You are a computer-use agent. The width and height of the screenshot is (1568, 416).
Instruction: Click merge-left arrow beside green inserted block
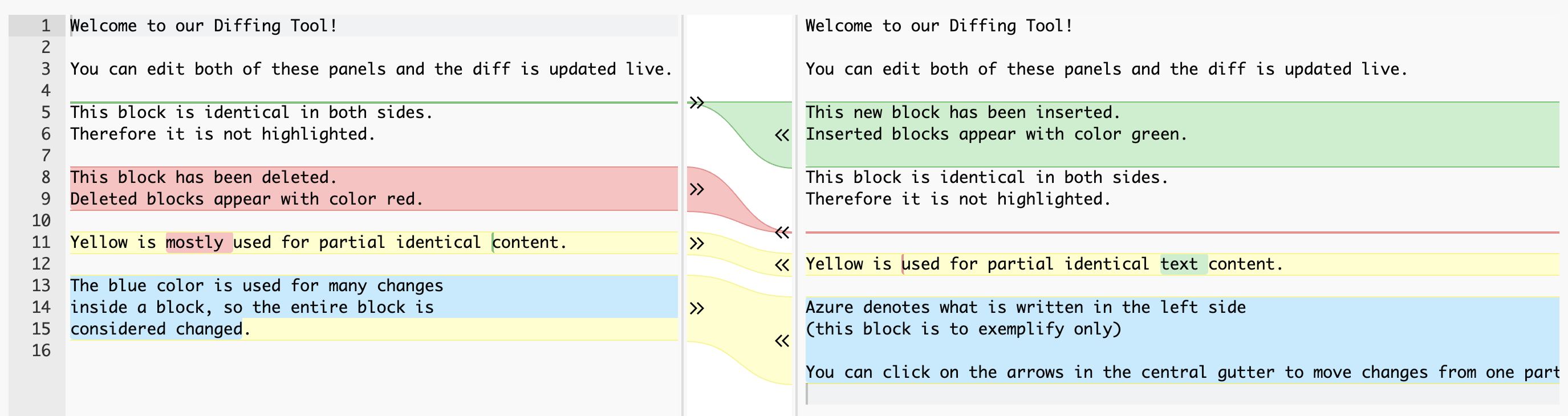coord(782,135)
